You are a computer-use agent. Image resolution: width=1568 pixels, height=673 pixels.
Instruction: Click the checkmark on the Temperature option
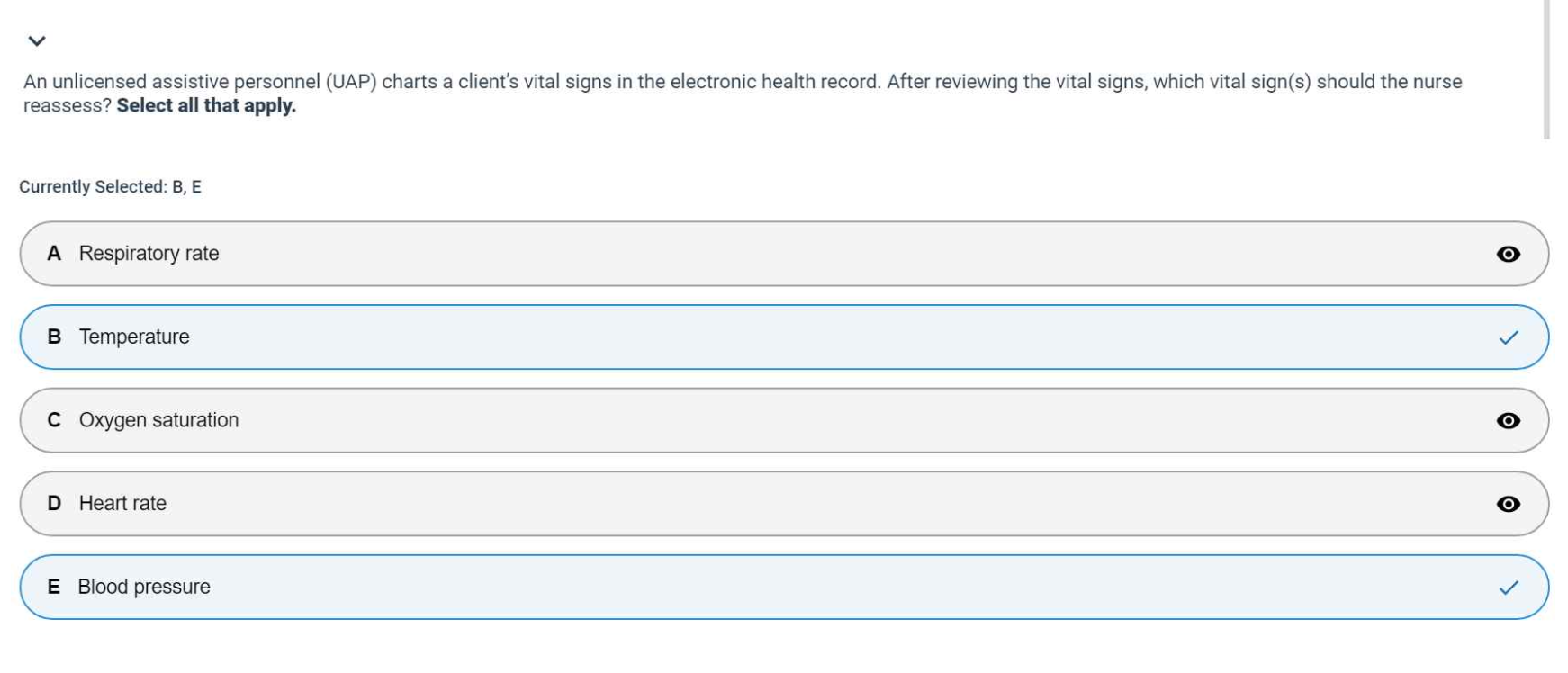(1509, 337)
